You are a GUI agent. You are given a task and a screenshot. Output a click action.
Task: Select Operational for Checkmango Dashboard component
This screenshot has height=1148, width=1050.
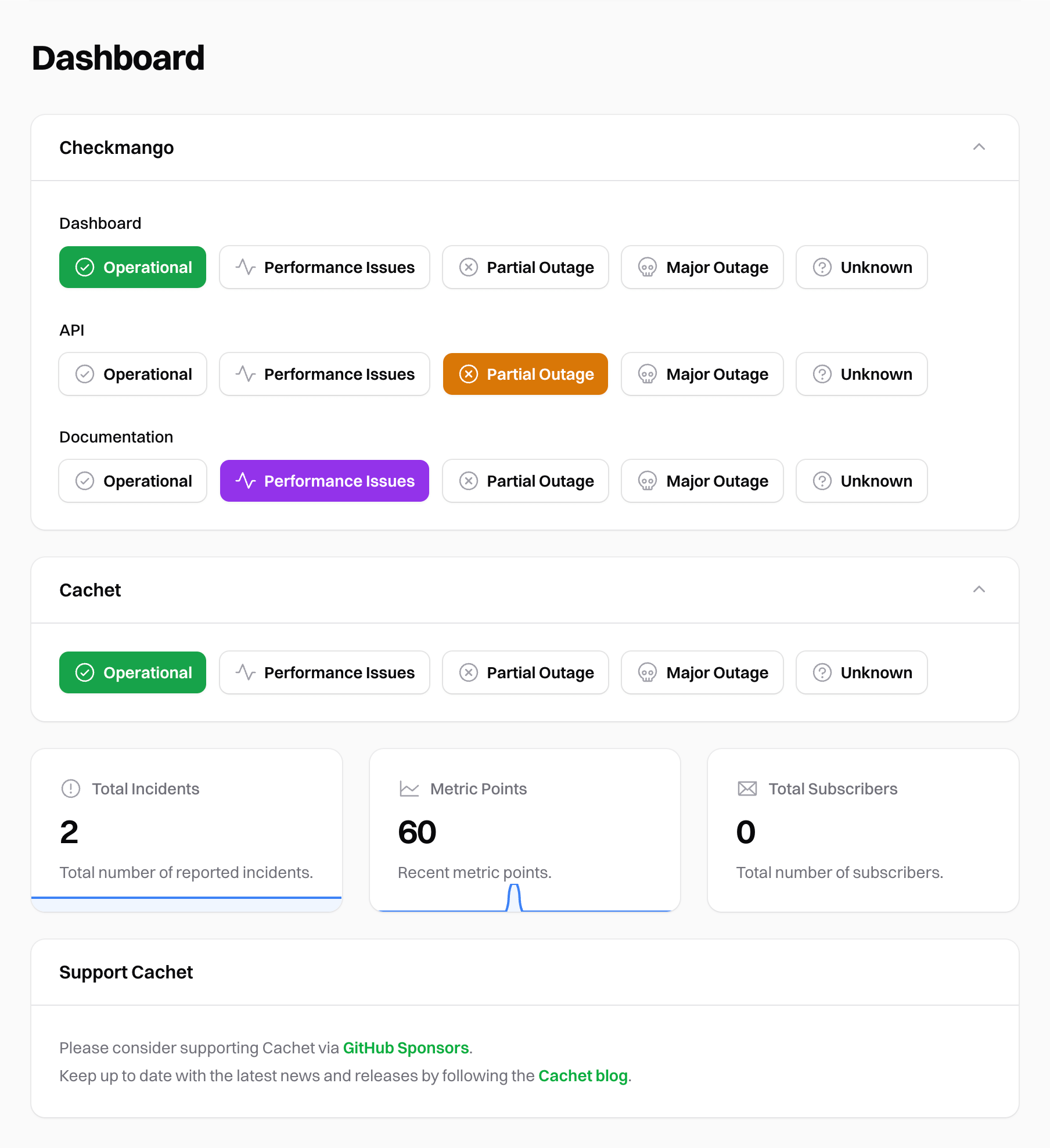click(x=132, y=267)
